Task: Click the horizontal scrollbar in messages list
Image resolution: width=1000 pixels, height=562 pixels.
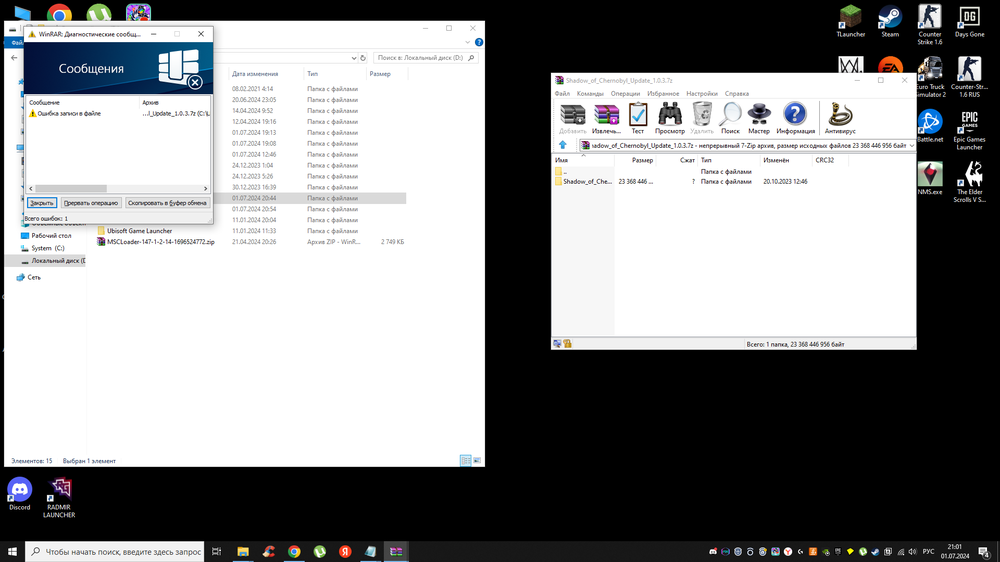Action: (71, 189)
